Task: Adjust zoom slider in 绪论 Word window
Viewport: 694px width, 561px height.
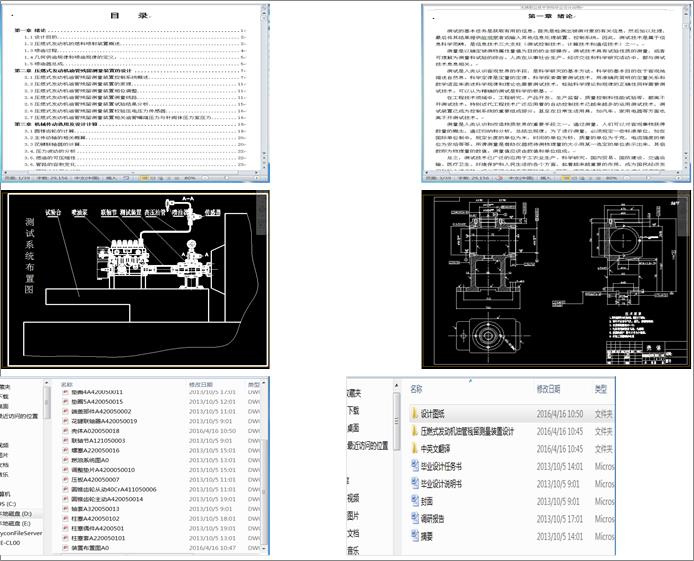Action: tap(648, 178)
